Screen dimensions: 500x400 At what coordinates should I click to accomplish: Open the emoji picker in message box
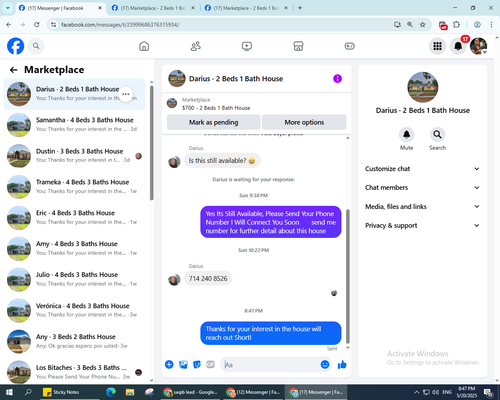pos(325,365)
